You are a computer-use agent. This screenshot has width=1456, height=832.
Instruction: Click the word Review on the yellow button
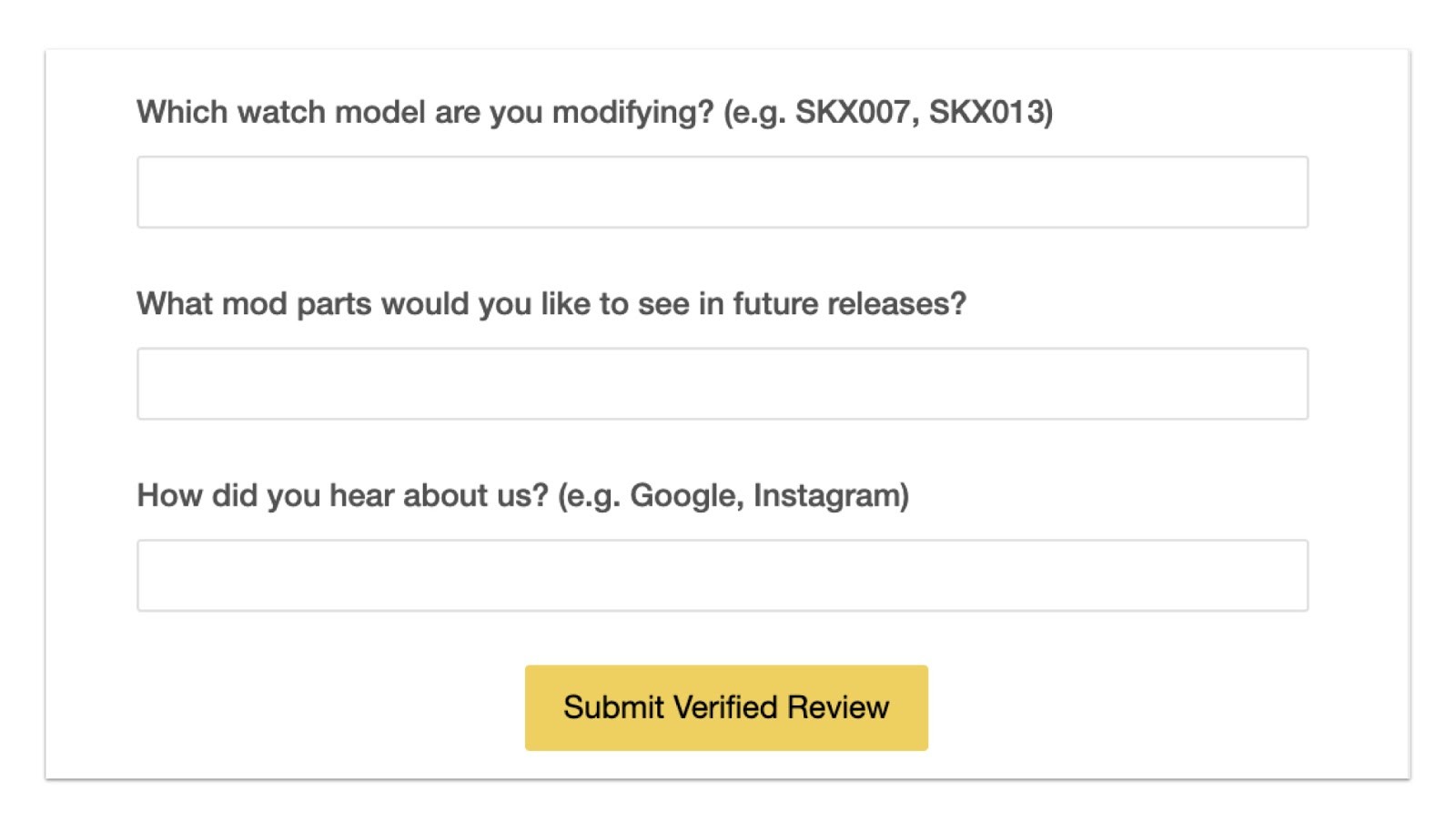[837, 707]
